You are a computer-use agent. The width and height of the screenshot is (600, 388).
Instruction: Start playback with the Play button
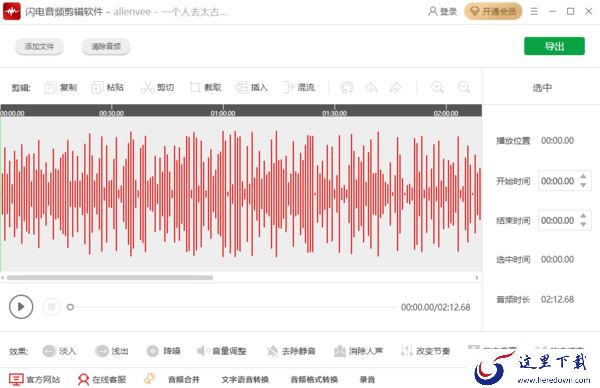(21, 306)
